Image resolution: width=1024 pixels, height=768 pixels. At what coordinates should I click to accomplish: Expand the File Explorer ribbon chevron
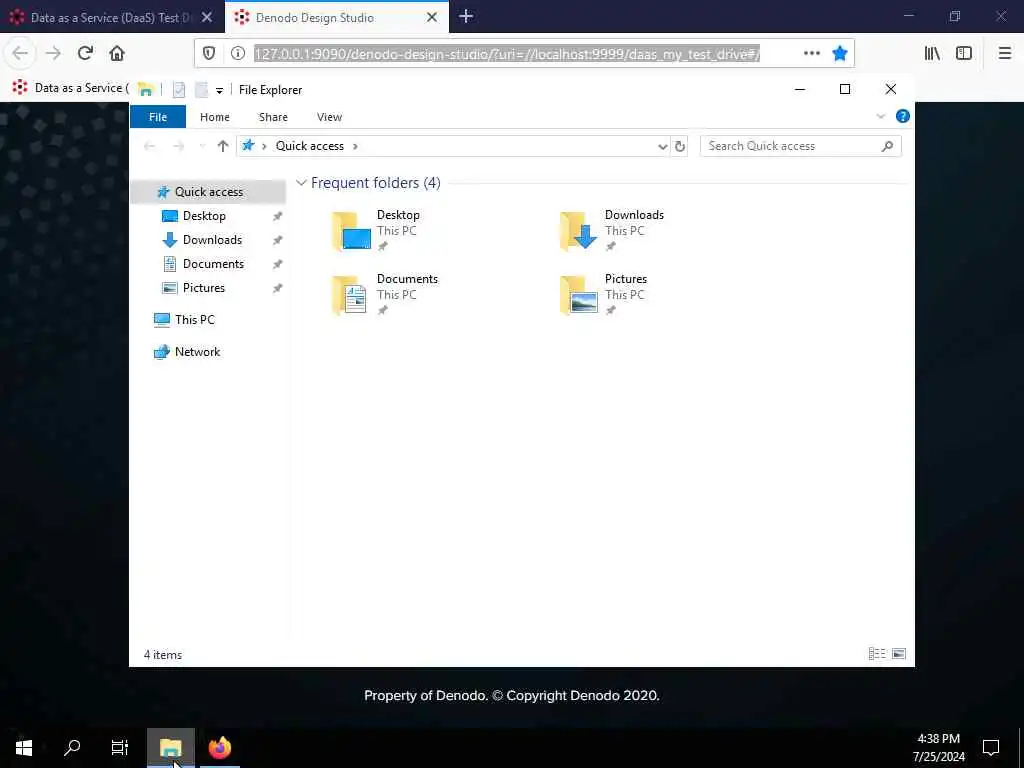[x=880, y=116]
